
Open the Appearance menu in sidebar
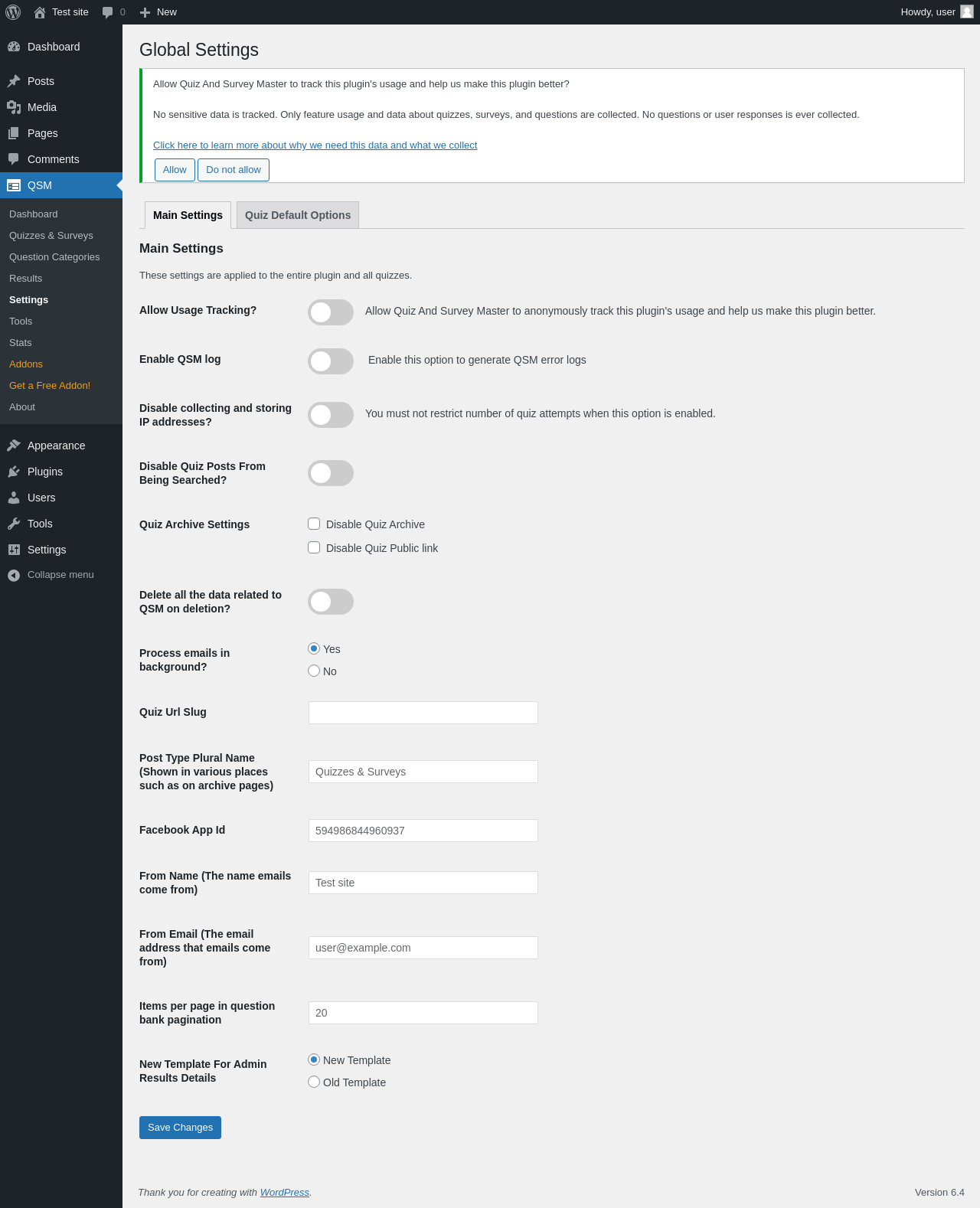click(61, 446)
